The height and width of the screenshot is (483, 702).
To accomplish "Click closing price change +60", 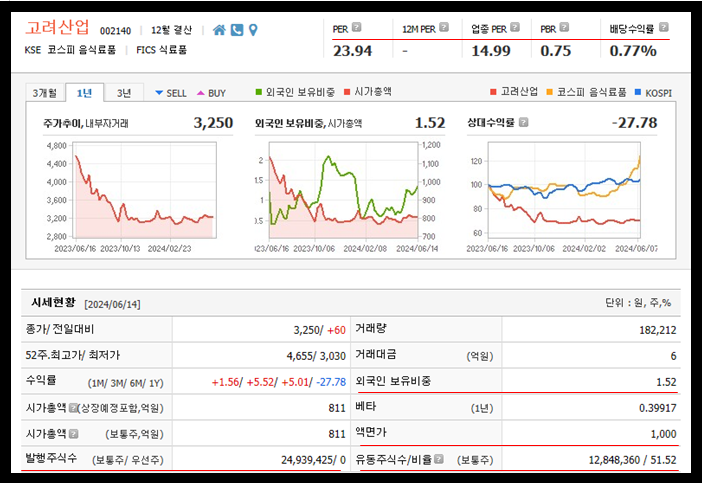I will click(x=336, y=330).
